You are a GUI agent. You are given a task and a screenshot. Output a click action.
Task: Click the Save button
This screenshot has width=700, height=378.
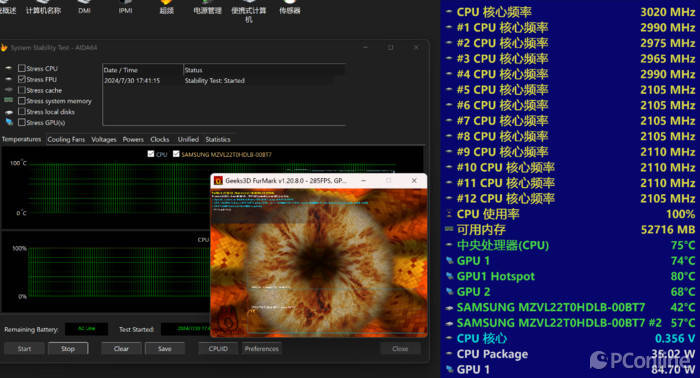[165, 349]
